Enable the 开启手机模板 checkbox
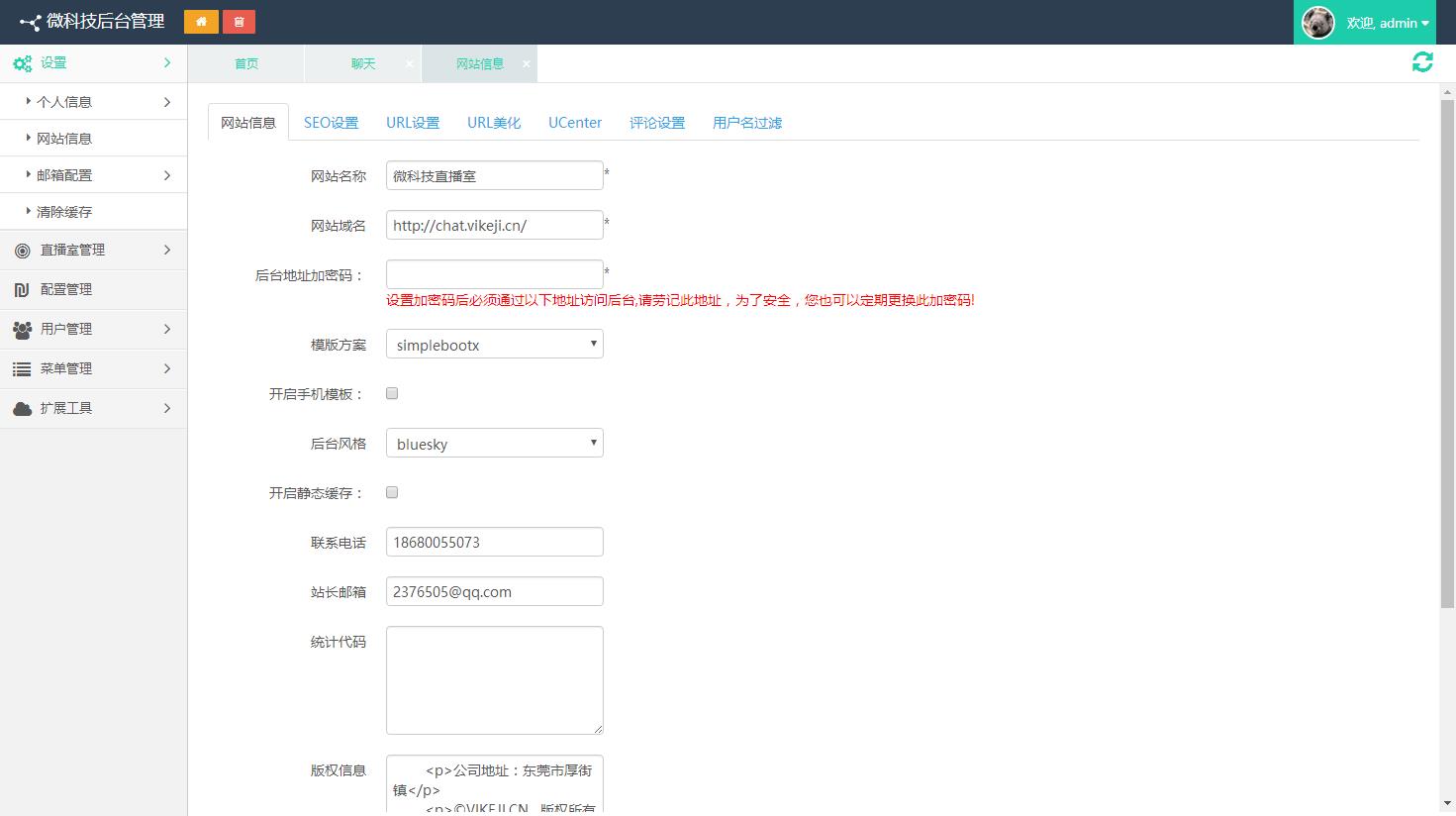1456x816 pixels. pyautogui.click(x=392, y=393)
